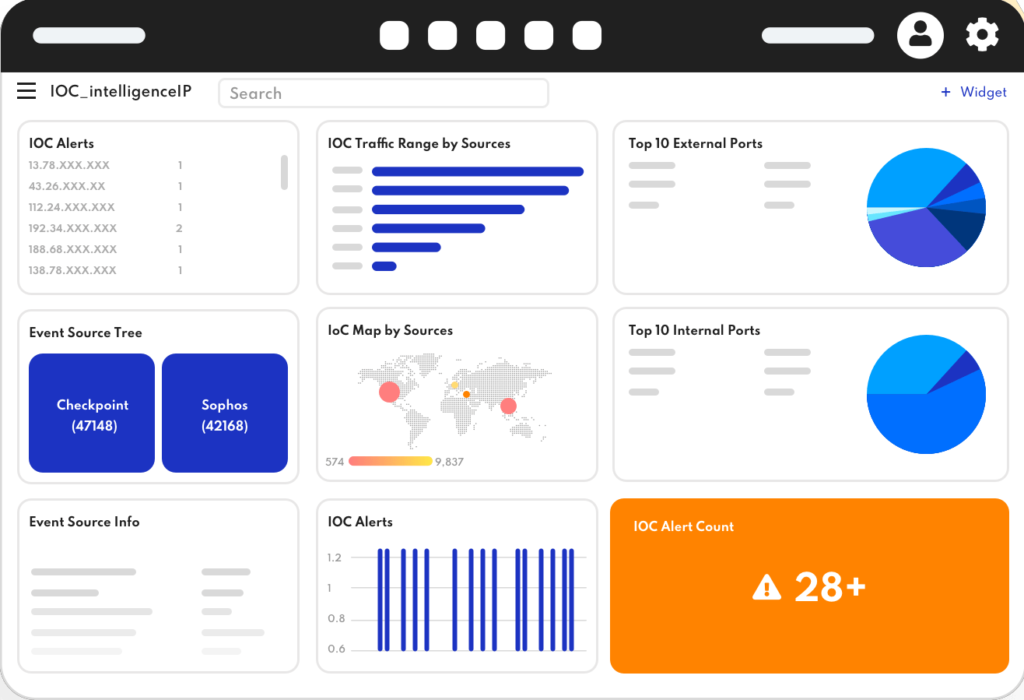Click the second square icon in top bar
The height and width of the screenshot is (700, 1024).
point(442,36)
